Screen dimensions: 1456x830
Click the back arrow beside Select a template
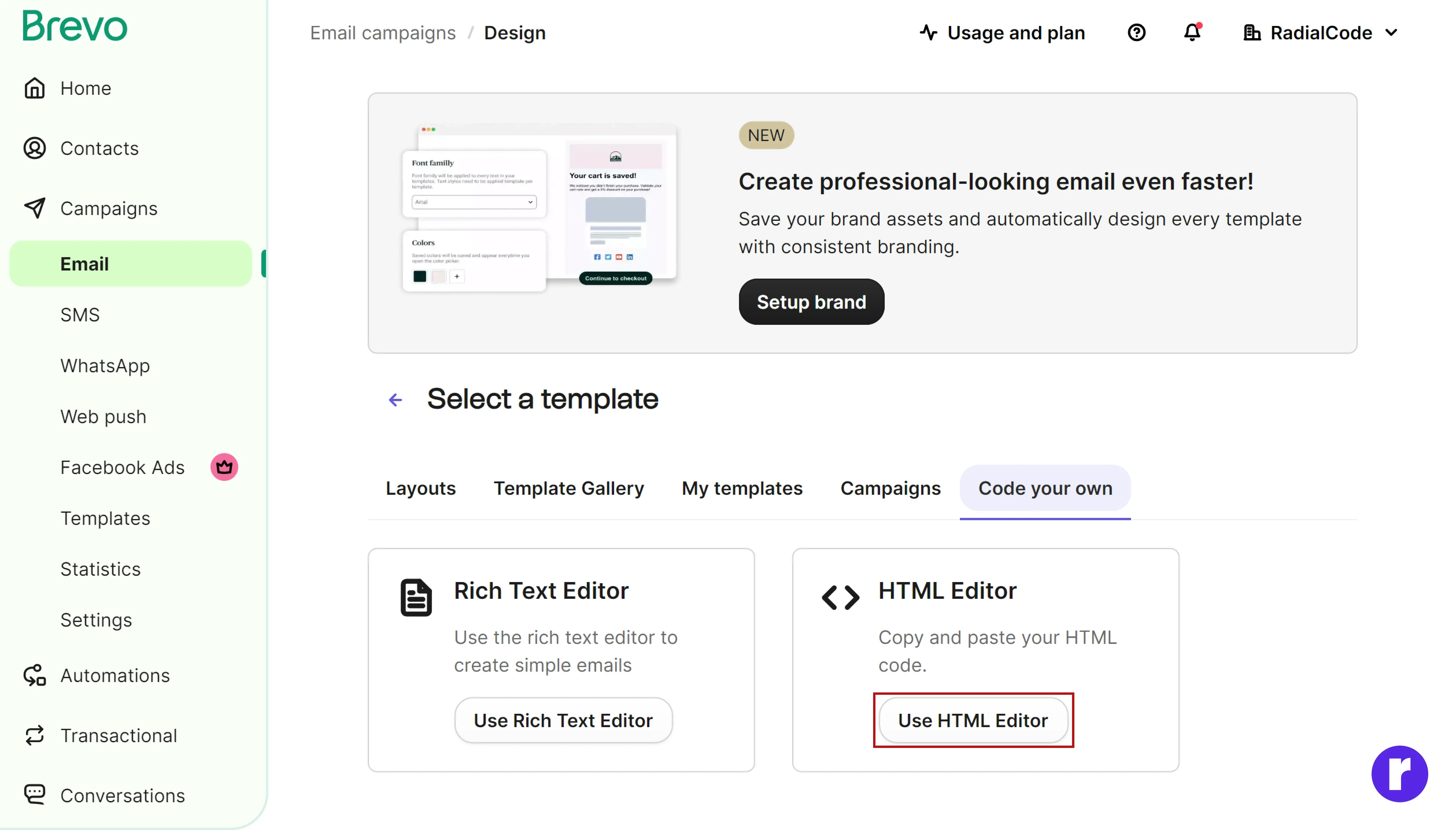395,400
